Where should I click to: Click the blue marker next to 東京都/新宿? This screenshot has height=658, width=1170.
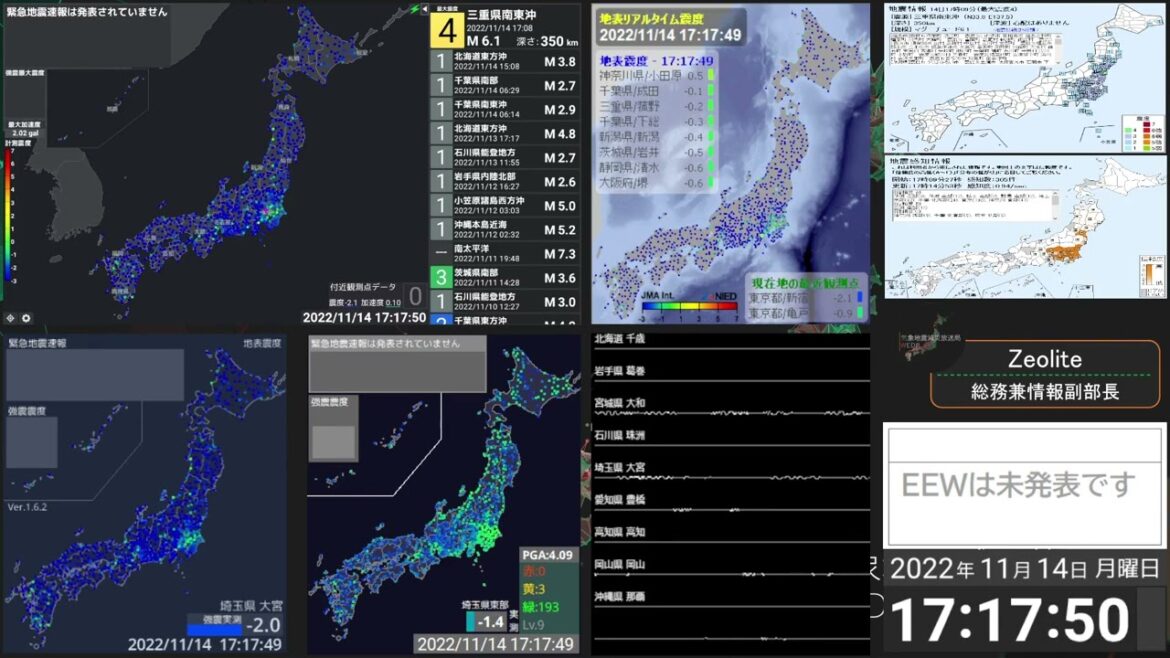(858, 297)
